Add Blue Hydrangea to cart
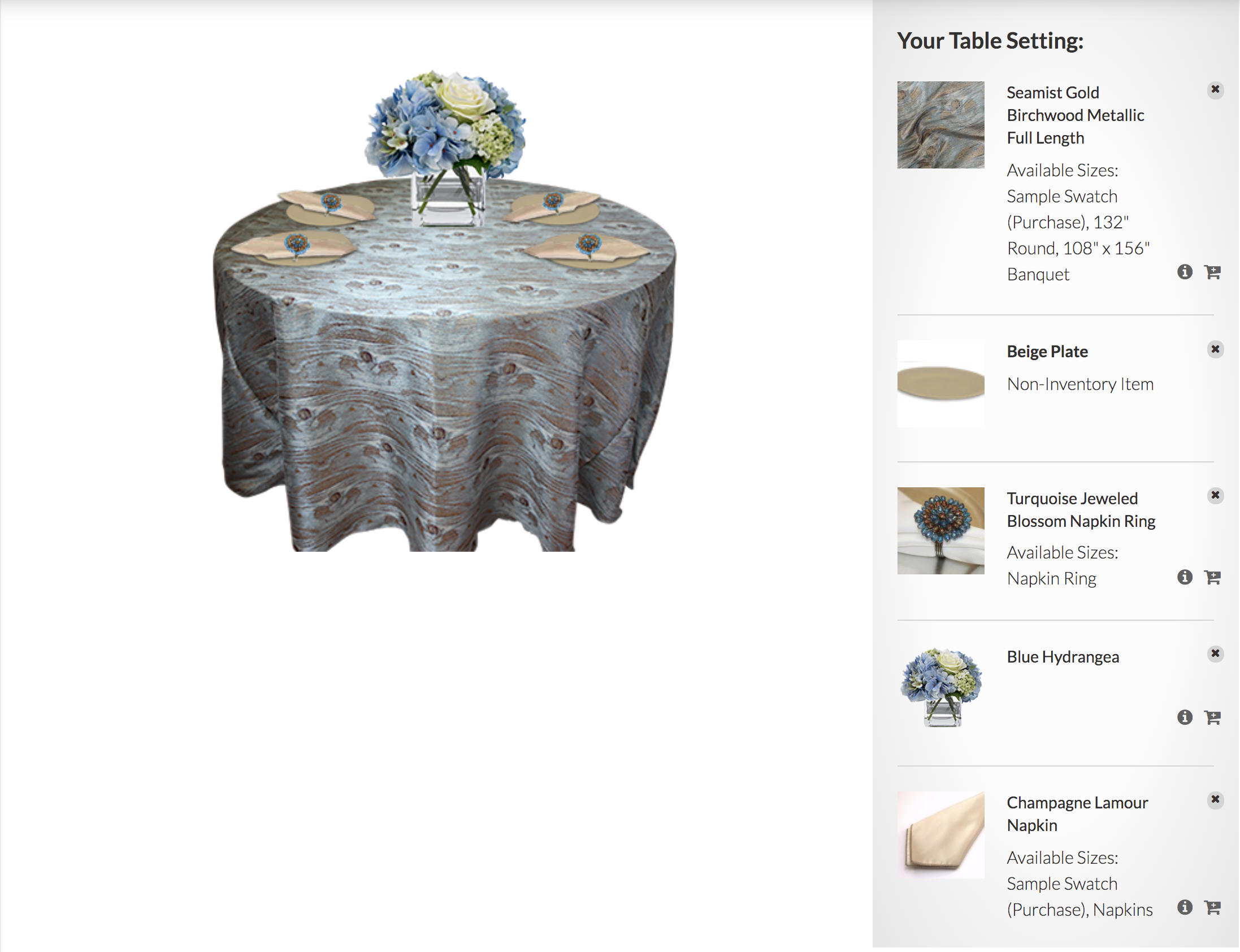This screenshot has width=1240, height=952. coord(1212,717)
